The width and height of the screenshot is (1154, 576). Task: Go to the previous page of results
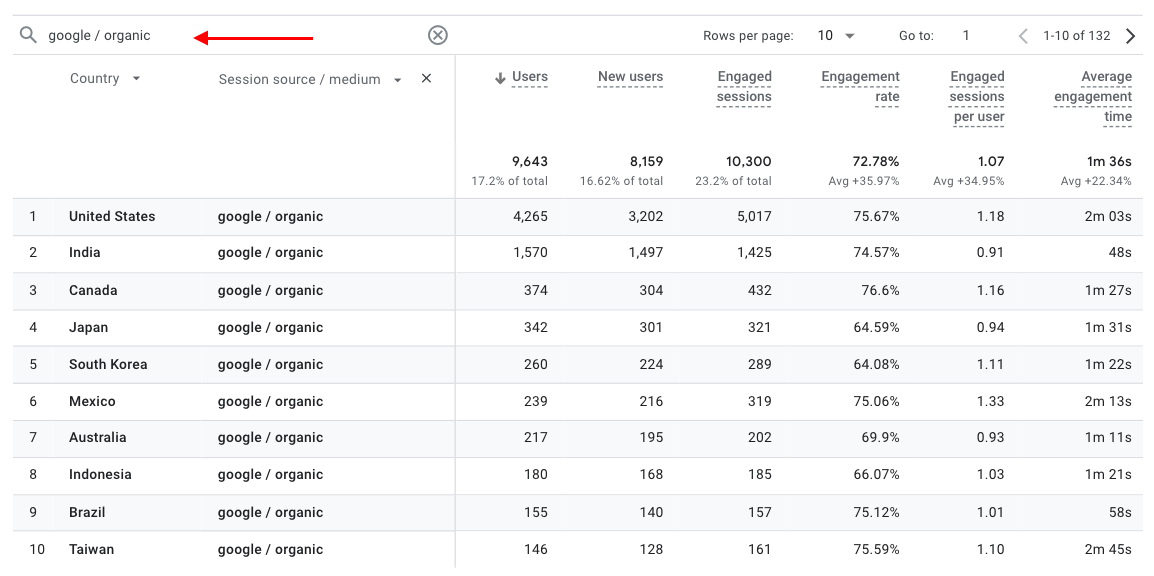pos(1023,36)
